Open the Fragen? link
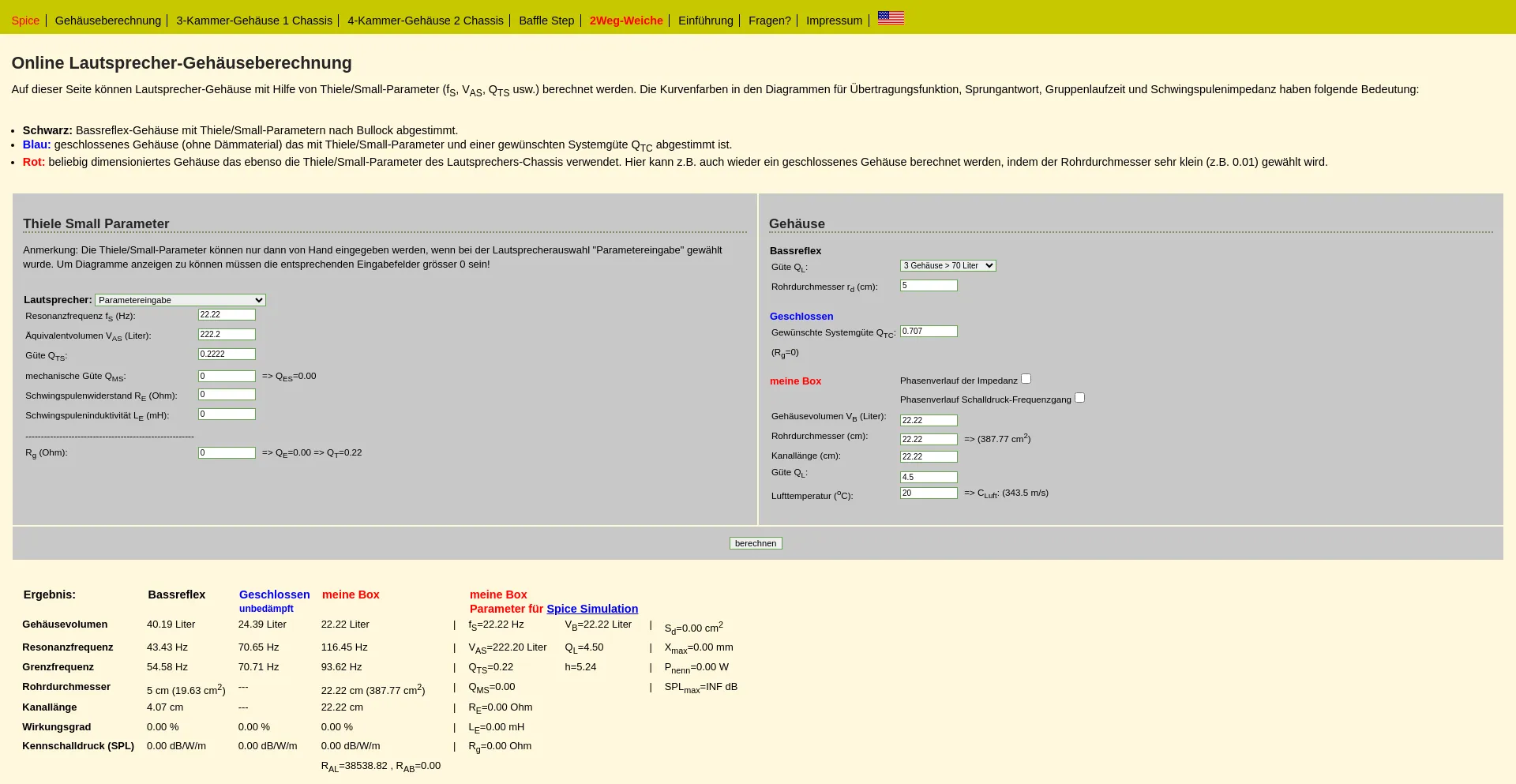The image size is (1516, 784). (770, 21)
